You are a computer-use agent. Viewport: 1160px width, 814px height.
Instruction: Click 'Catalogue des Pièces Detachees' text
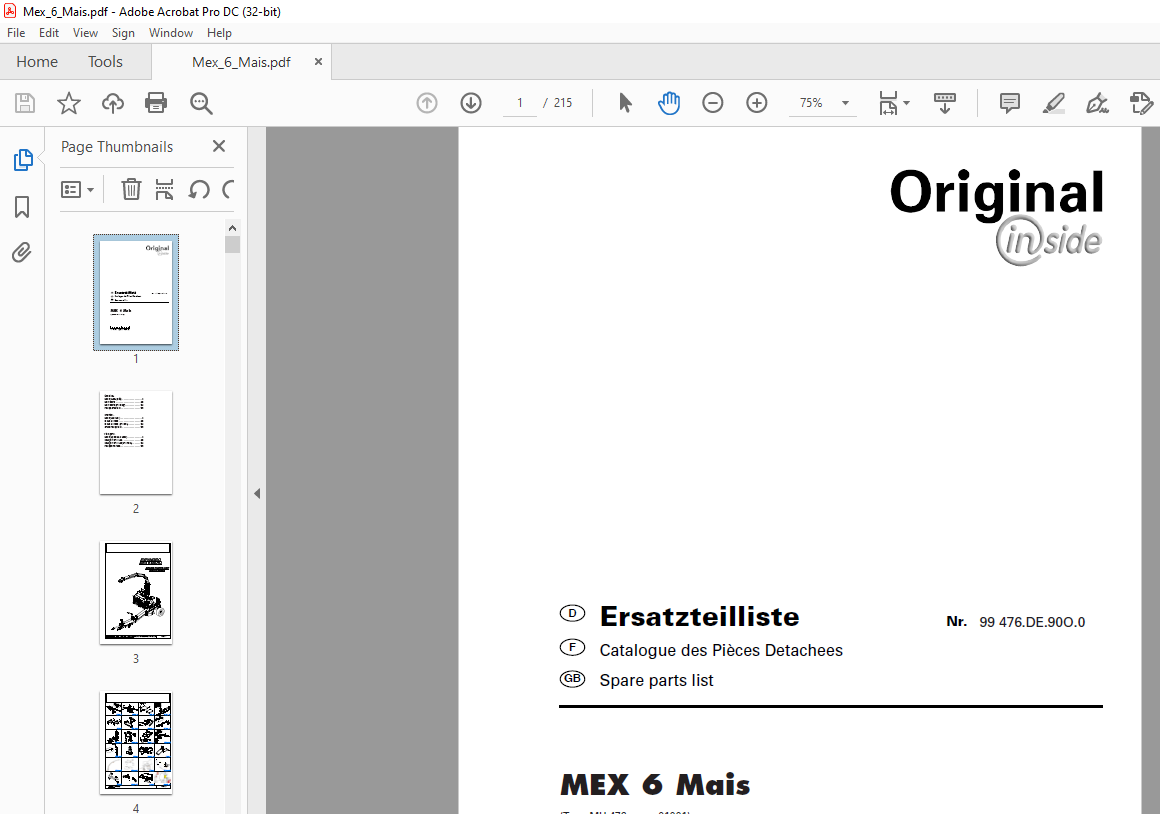coord(721,650)
